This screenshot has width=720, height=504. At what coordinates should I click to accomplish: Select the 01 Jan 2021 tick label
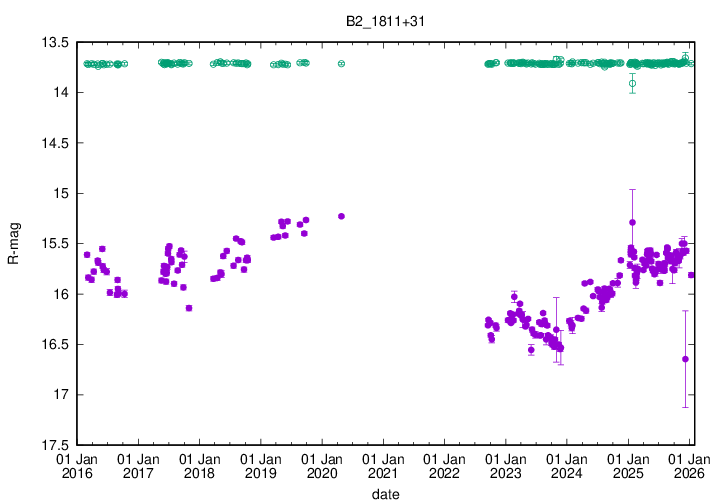point(382,466)
